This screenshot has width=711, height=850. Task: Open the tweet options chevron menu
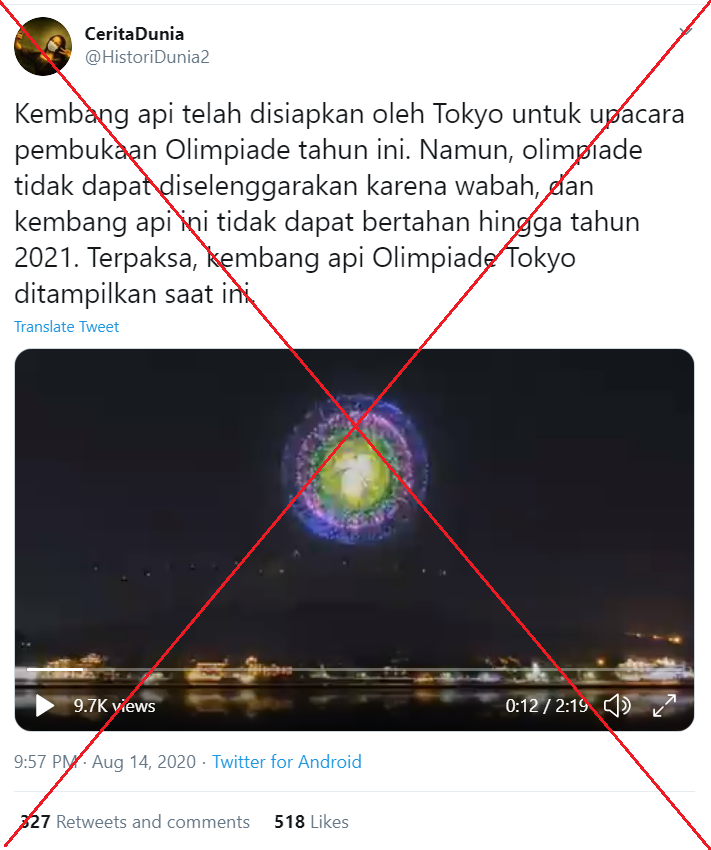686,31
